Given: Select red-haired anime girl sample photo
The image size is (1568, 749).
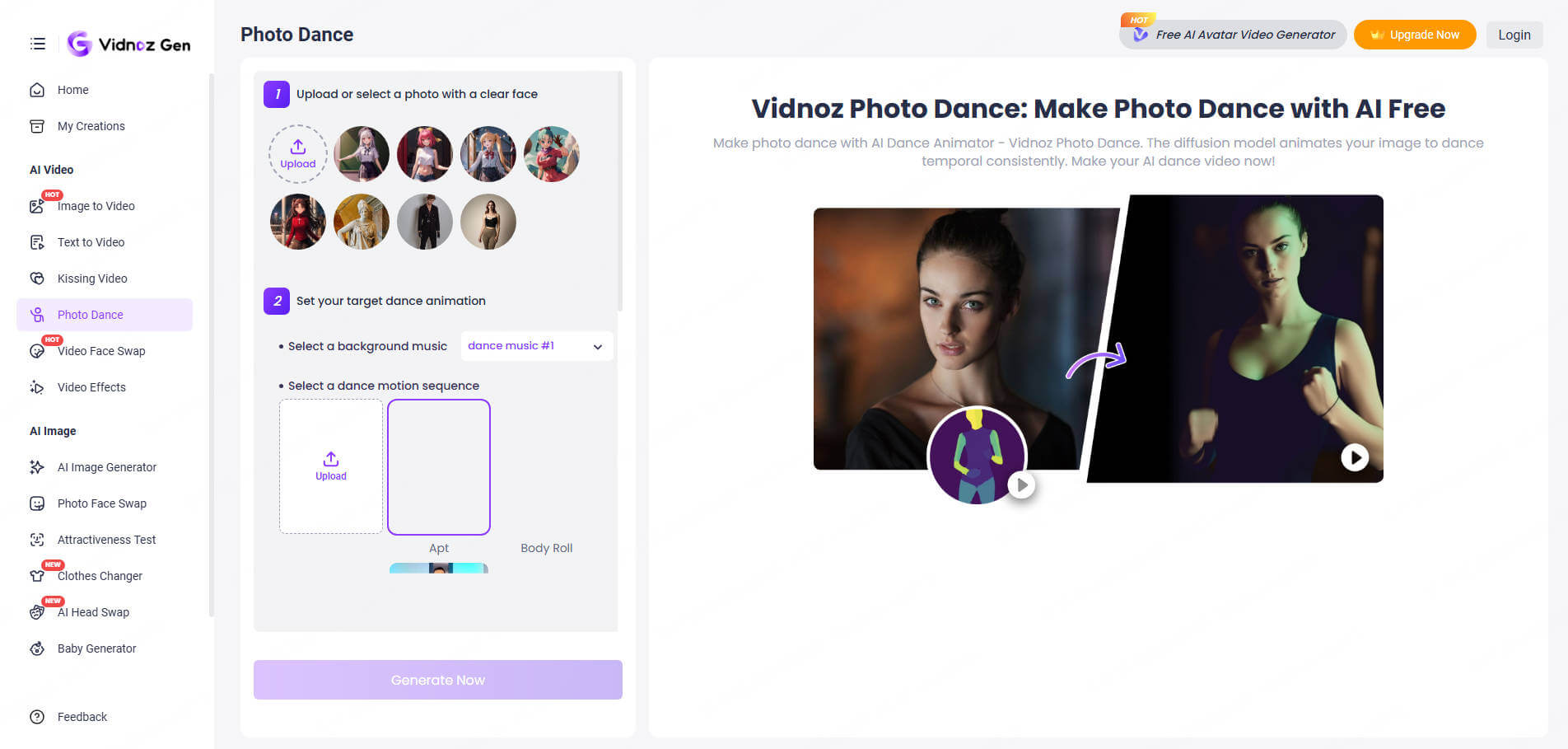Looking at the screenshot, I should 425,154.
